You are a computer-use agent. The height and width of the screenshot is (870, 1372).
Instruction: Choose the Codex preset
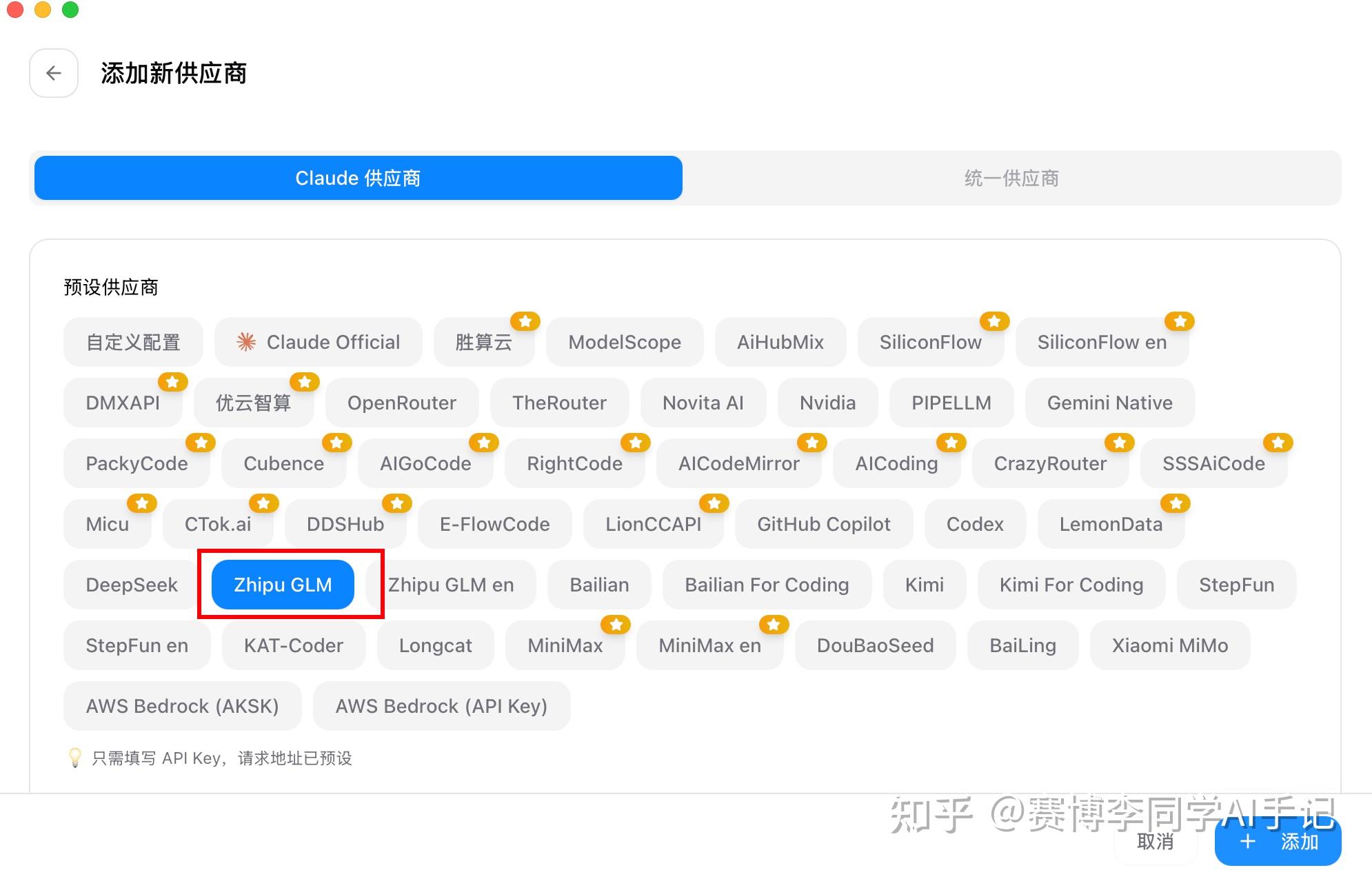coord(975,524)
